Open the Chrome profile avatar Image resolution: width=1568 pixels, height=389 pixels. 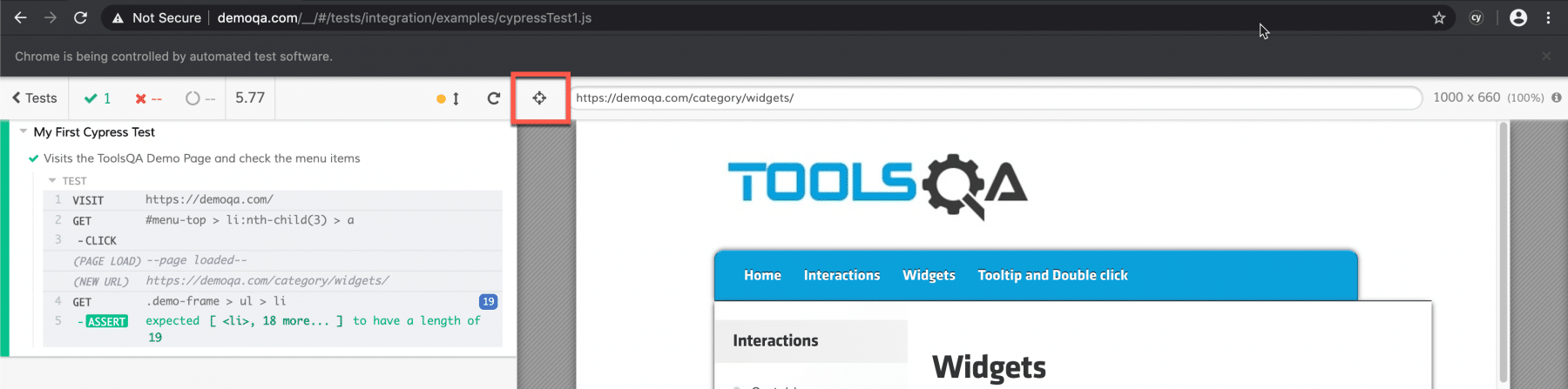click(1518, 17)
